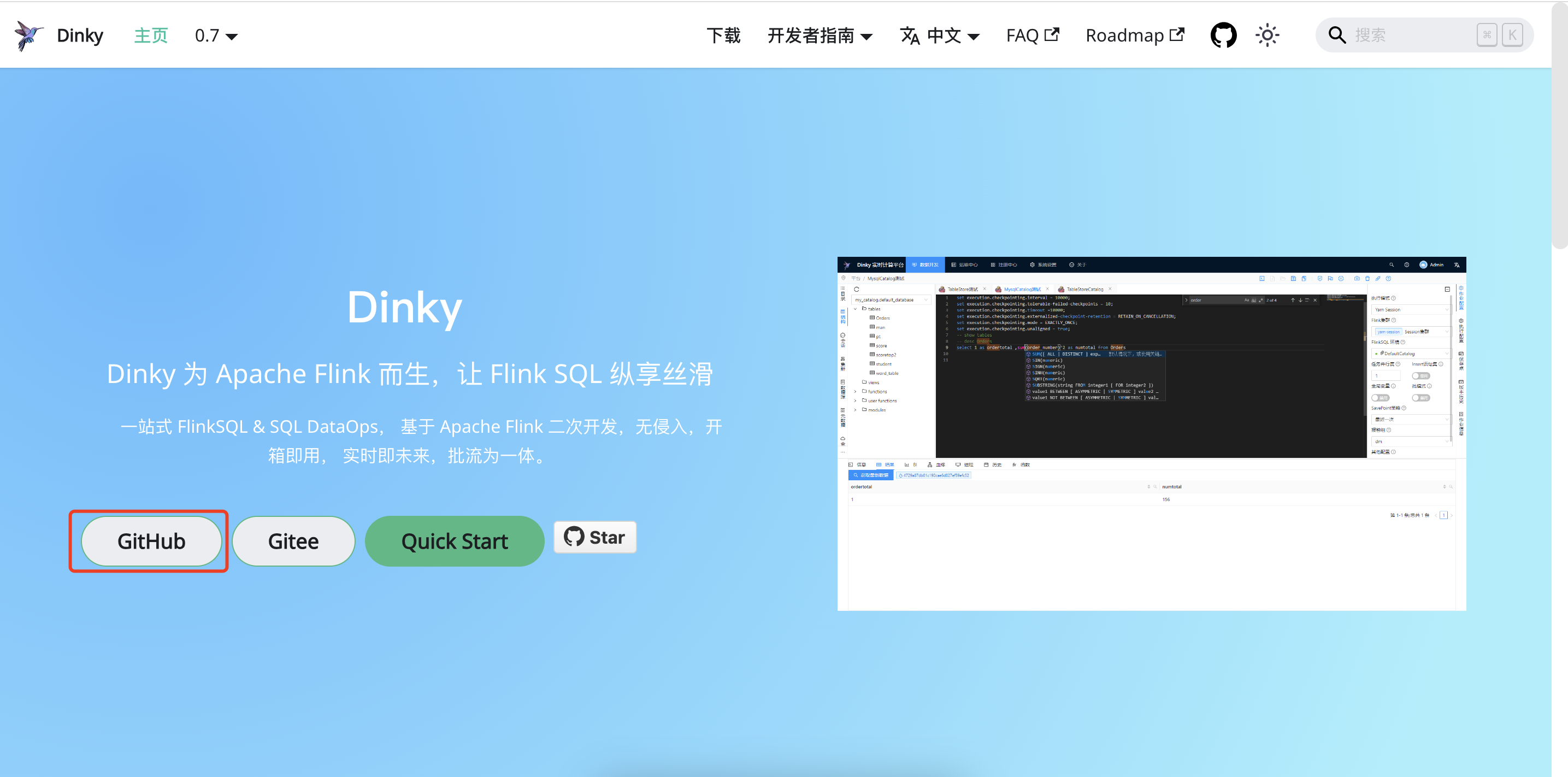This screenshot has height=777, width=1568.
Task: Click the 下载 menu item
Action: [x=724, y=36]
